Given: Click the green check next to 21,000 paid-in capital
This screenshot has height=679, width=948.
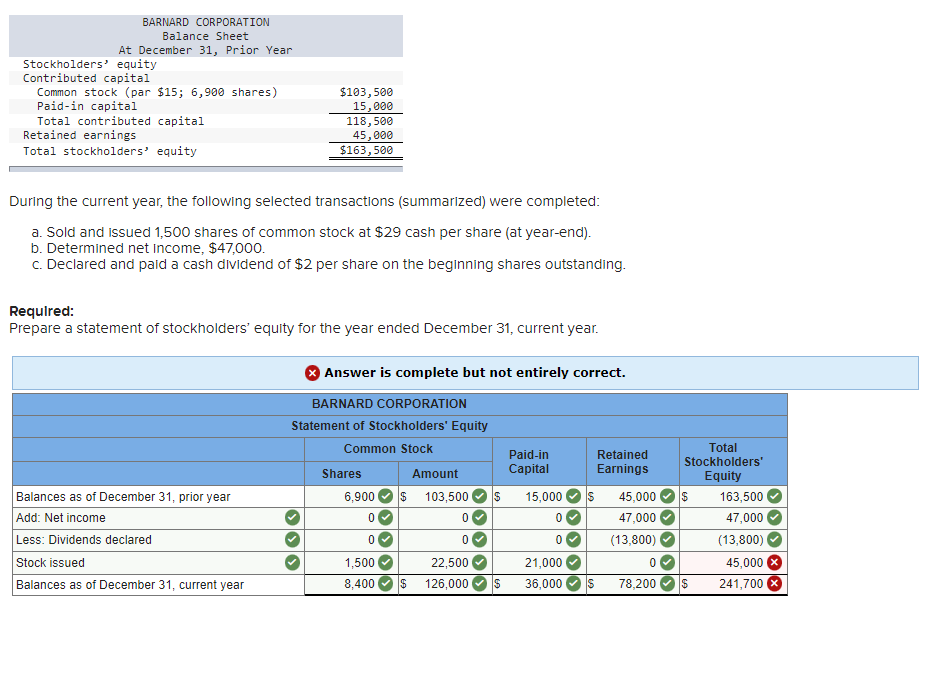Looking at the screenshot, I should click(x=573, y=563).
